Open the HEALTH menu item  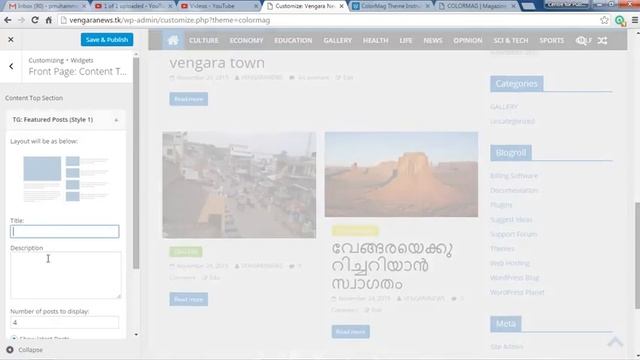376,40
